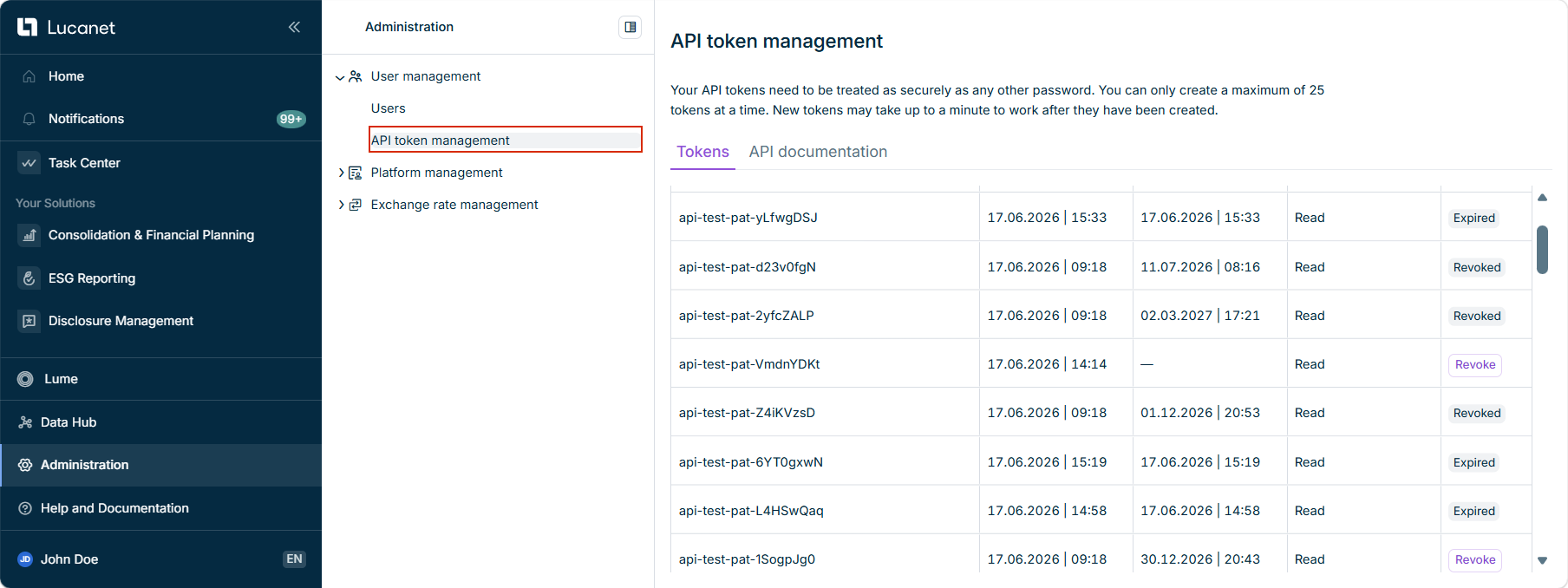Click the Exchange rate management icon

coord(355,205)
